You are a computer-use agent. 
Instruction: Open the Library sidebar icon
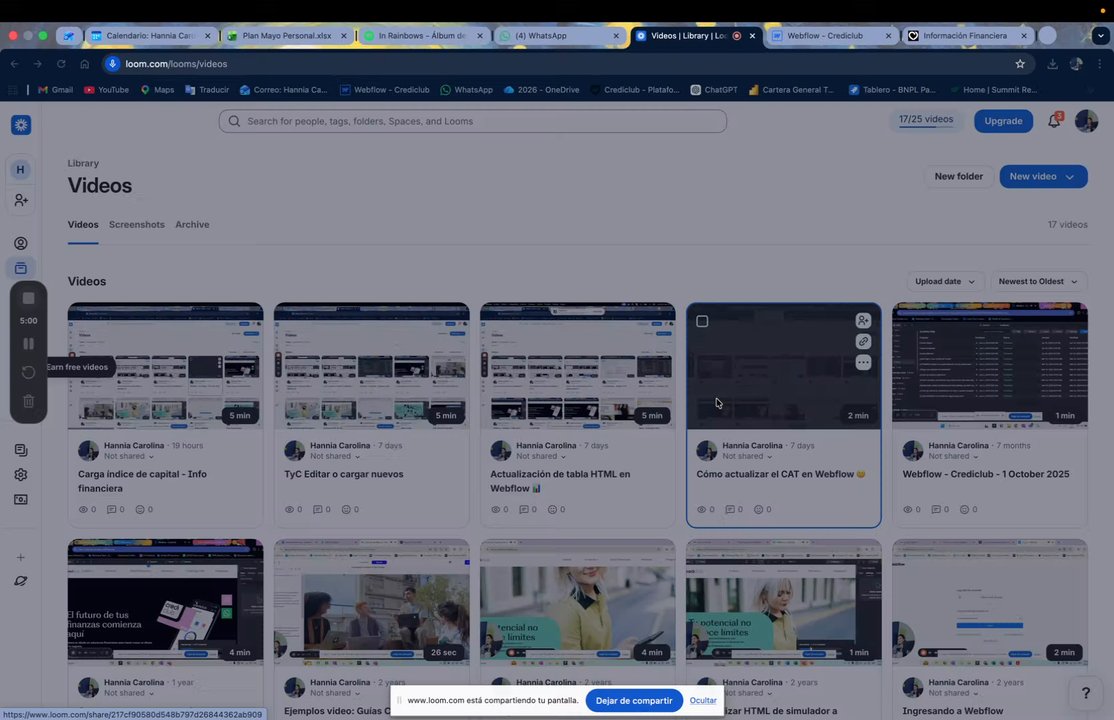point(21,268)
